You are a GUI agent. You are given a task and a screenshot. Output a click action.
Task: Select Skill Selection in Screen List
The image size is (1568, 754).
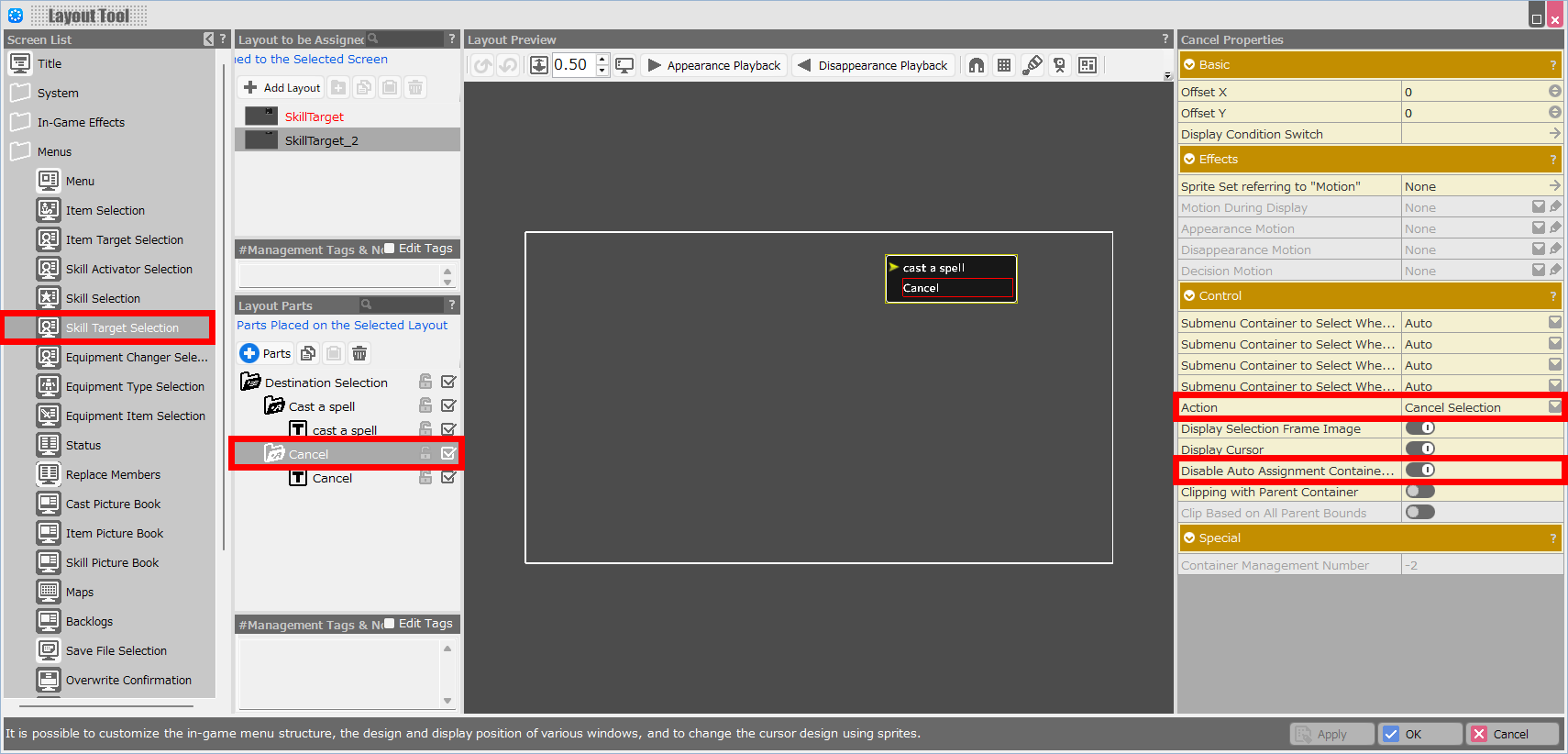click(103, 298)
